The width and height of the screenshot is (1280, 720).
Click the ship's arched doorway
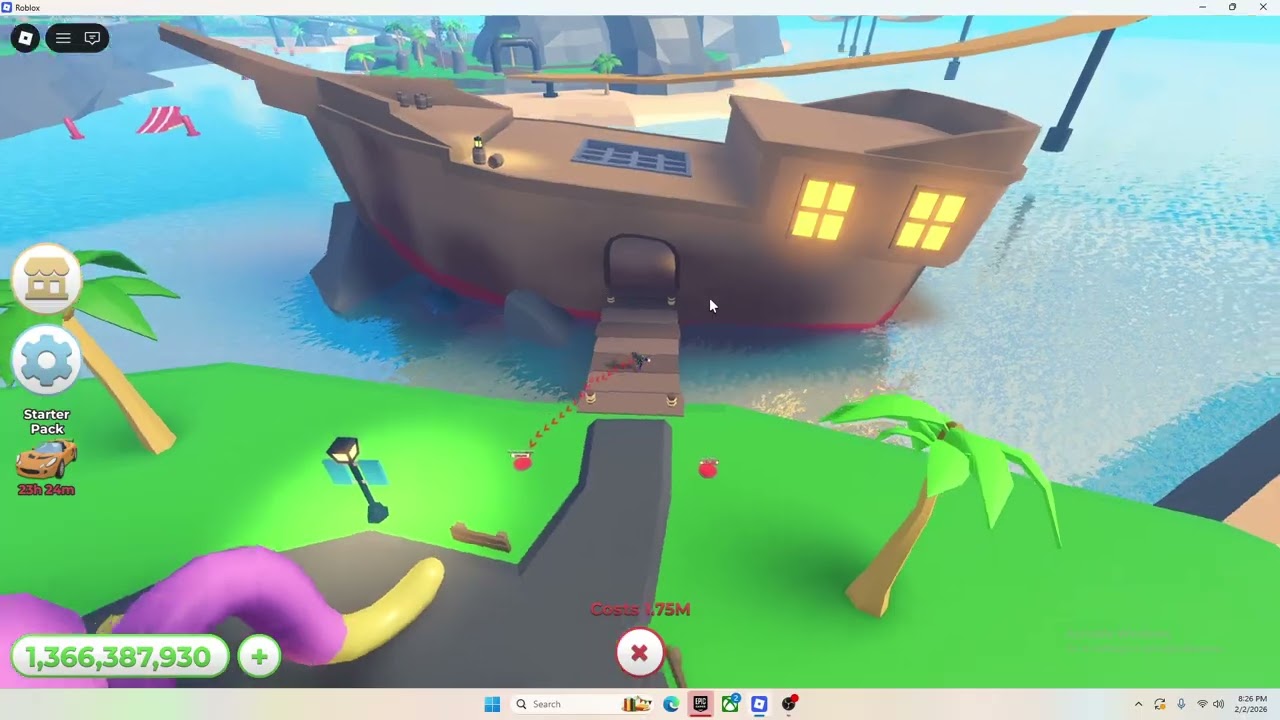[x=641, y=268]
